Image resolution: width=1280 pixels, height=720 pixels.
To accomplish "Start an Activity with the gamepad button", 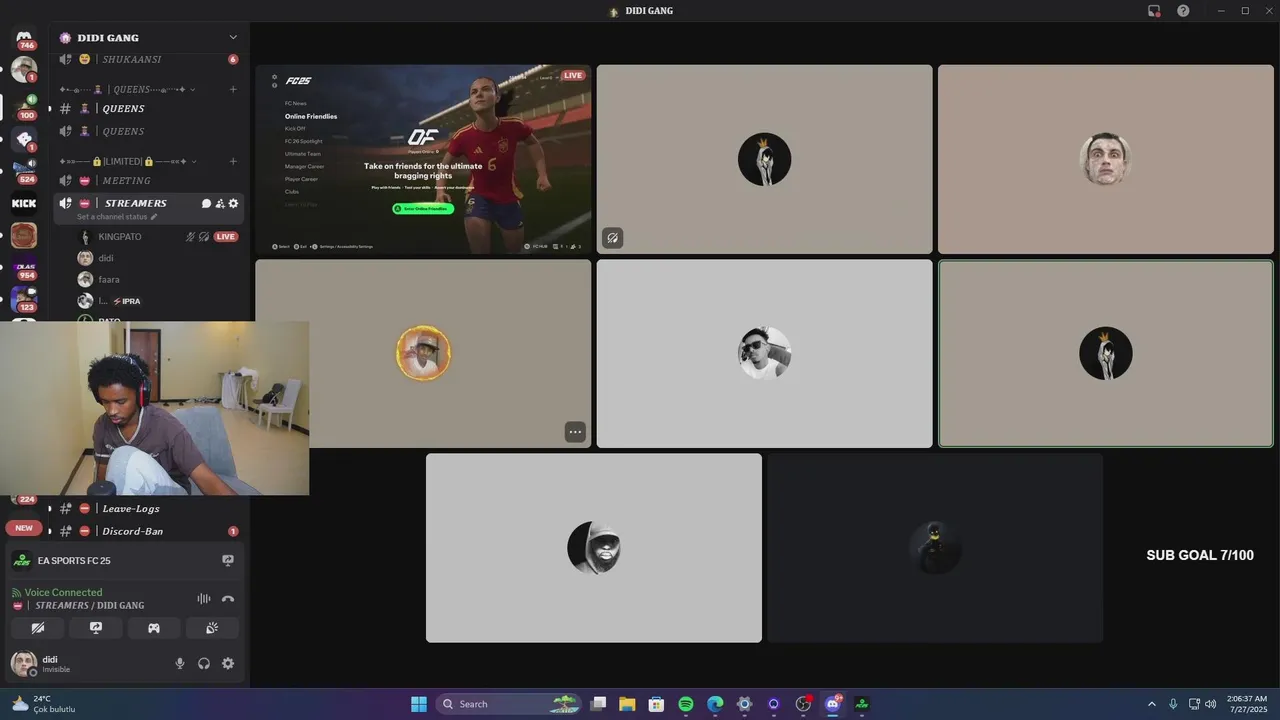I will [x=154, y=628].
